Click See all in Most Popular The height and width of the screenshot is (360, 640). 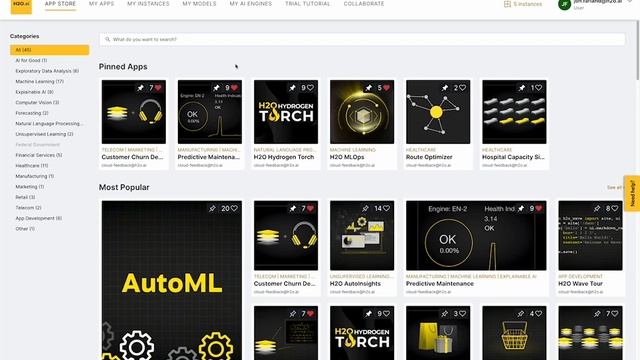[x=614, y=187]
